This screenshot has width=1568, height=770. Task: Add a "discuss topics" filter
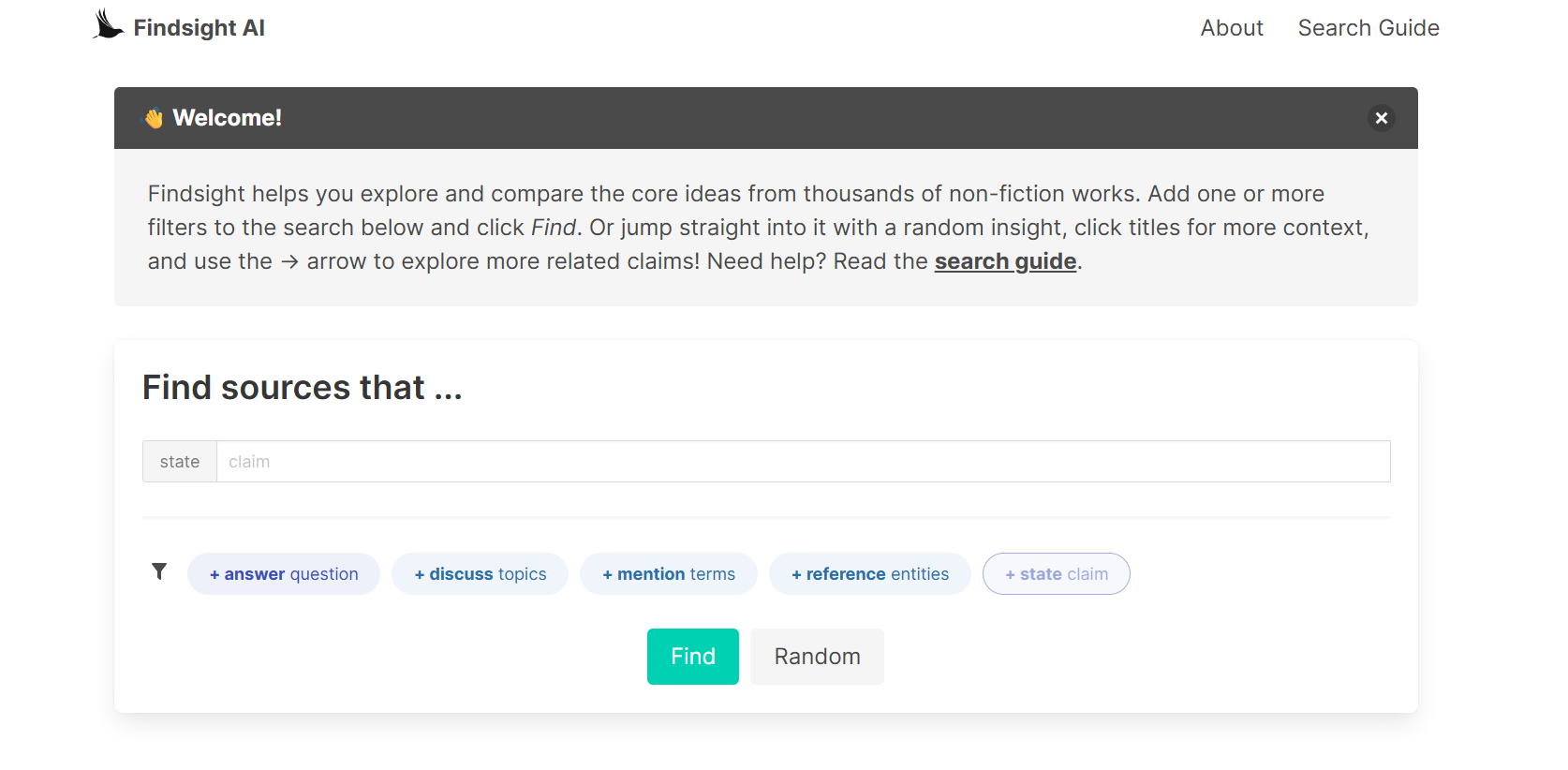[480, 574]
